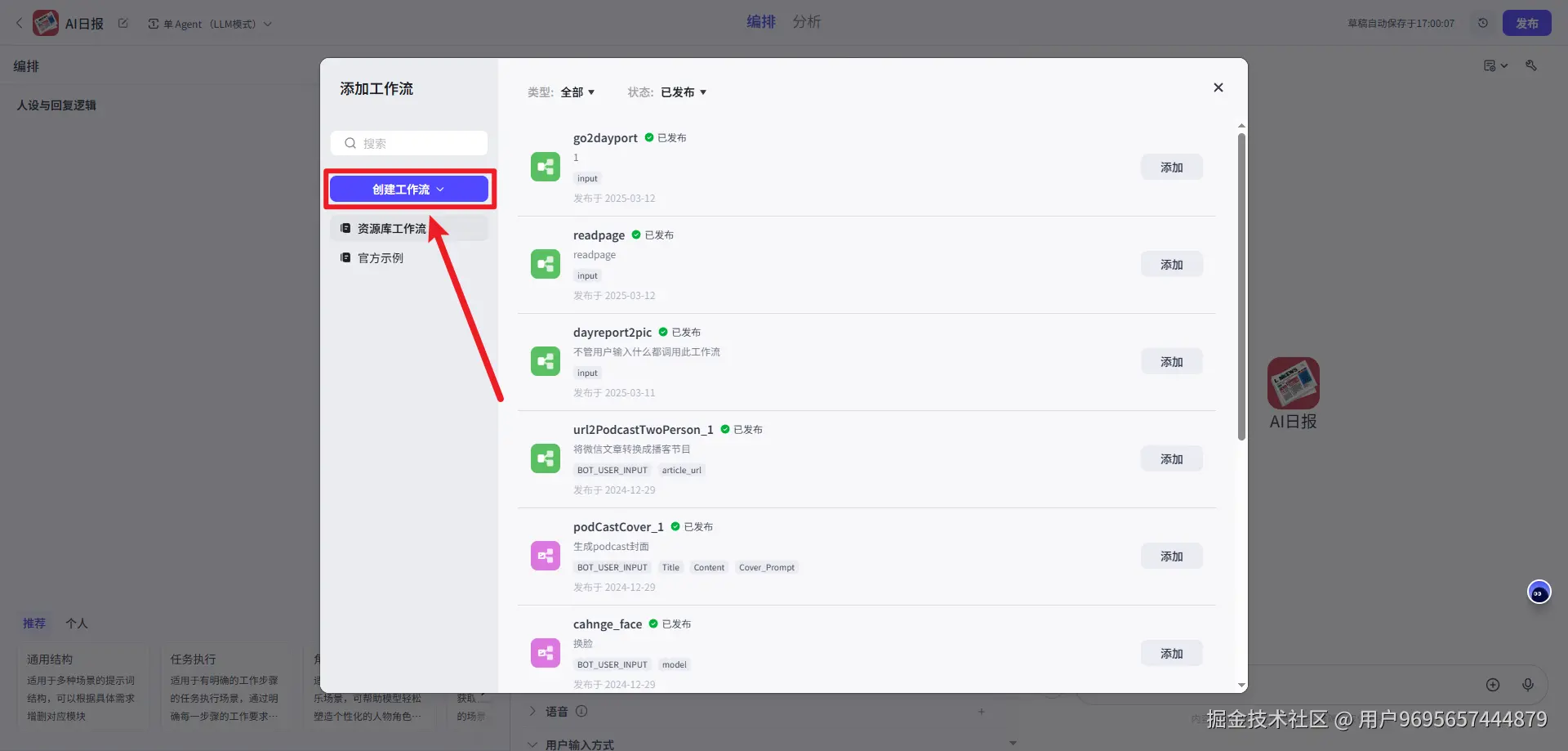This screenshot has height=751, width=1568.
Task: Click the AI日报 preview avatar image
Action: [1294, 382]
